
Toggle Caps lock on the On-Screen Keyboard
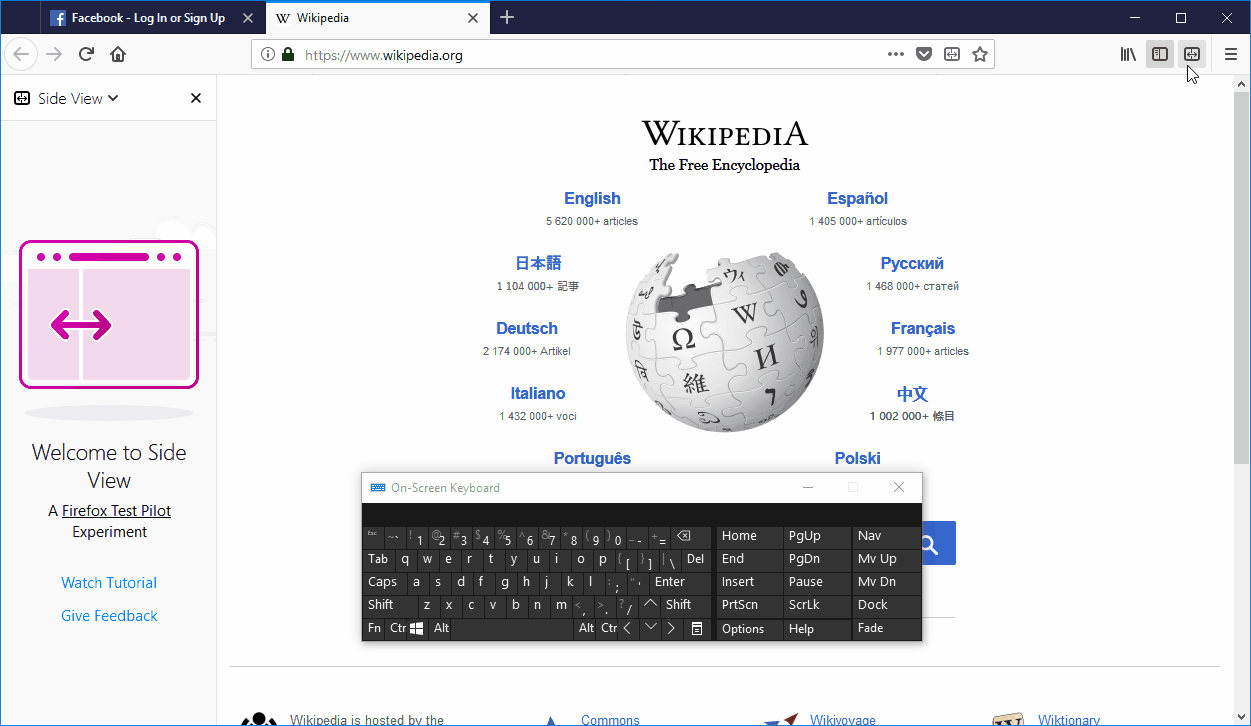[383, 581]
